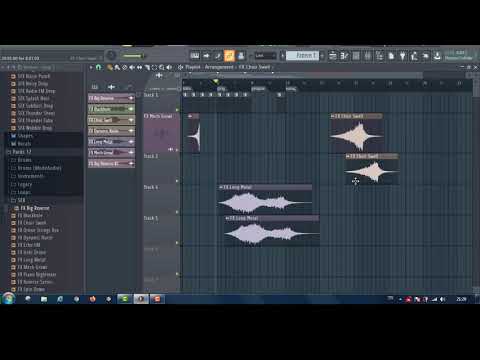This screenshot has width=480, height=360.
Task: Open the clip menu arrow of FX Long Metal on Track 4
Action: (x=221, y=187)
